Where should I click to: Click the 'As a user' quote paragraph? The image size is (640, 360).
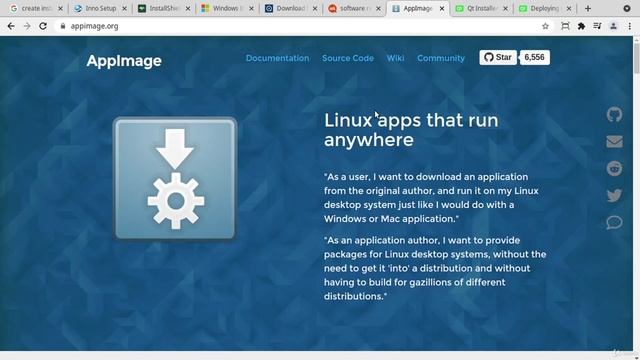pos(431,198)
